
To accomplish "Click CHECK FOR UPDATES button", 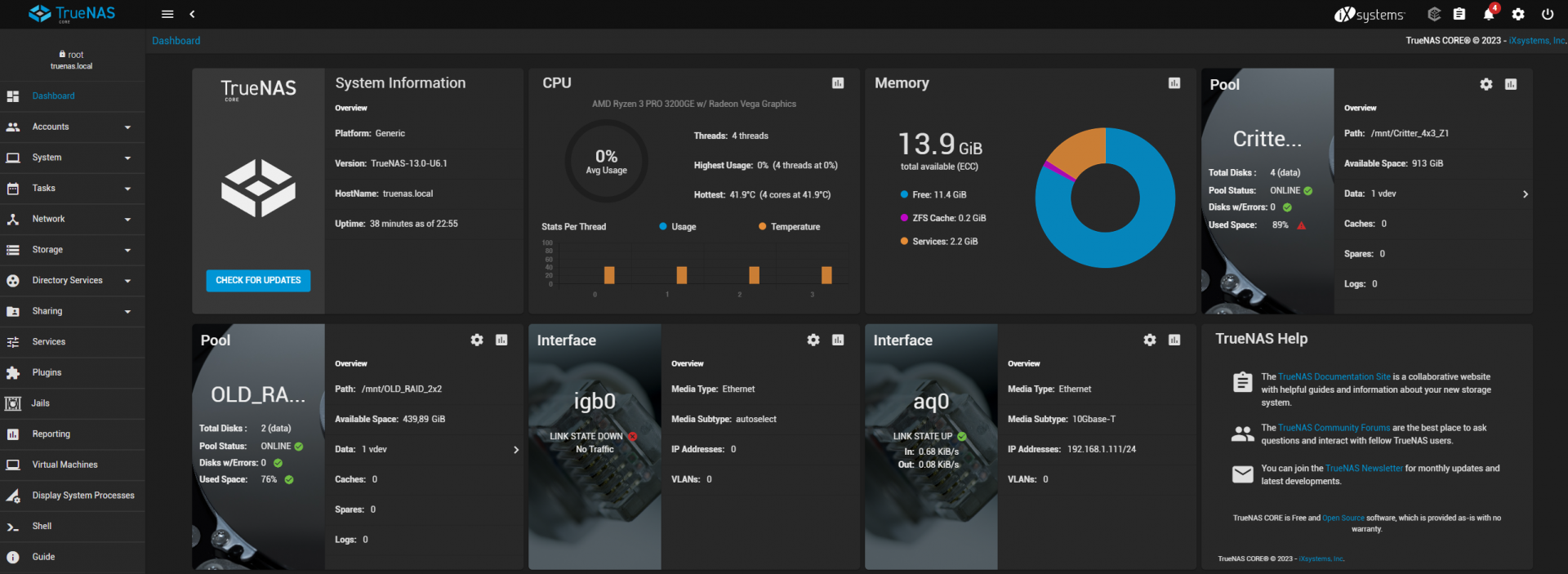I will [258, 280].
